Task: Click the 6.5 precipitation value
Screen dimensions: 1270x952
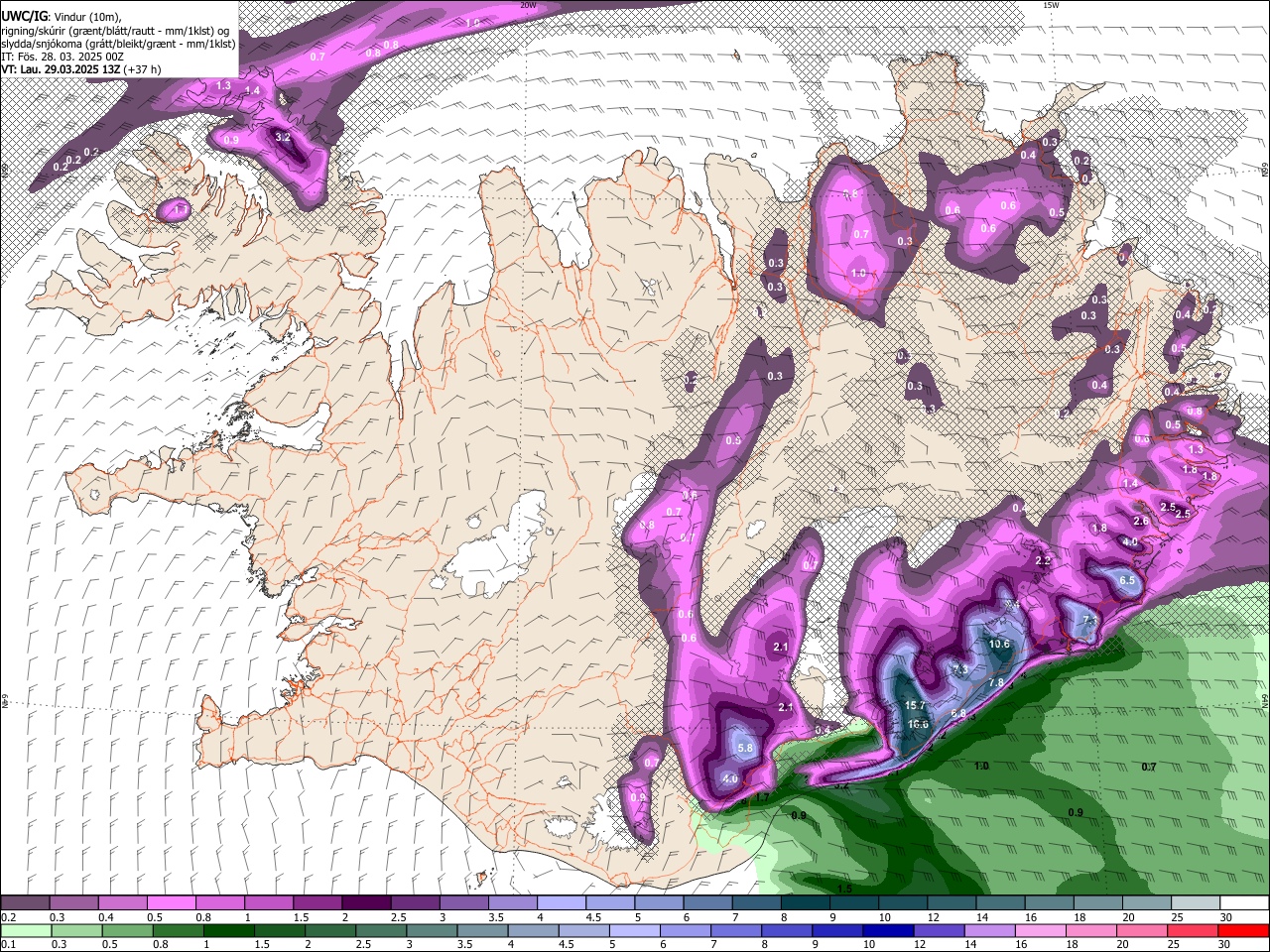Action: (1127, 580)
